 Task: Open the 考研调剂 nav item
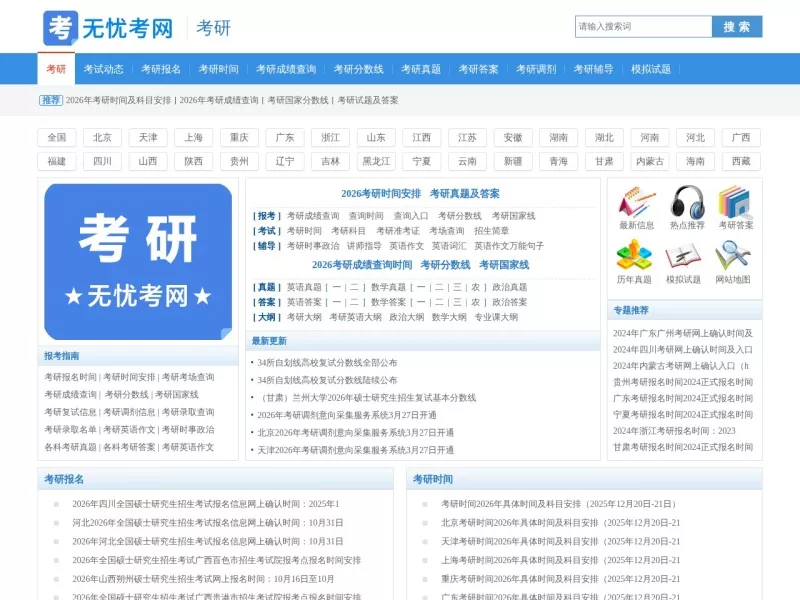536,69
